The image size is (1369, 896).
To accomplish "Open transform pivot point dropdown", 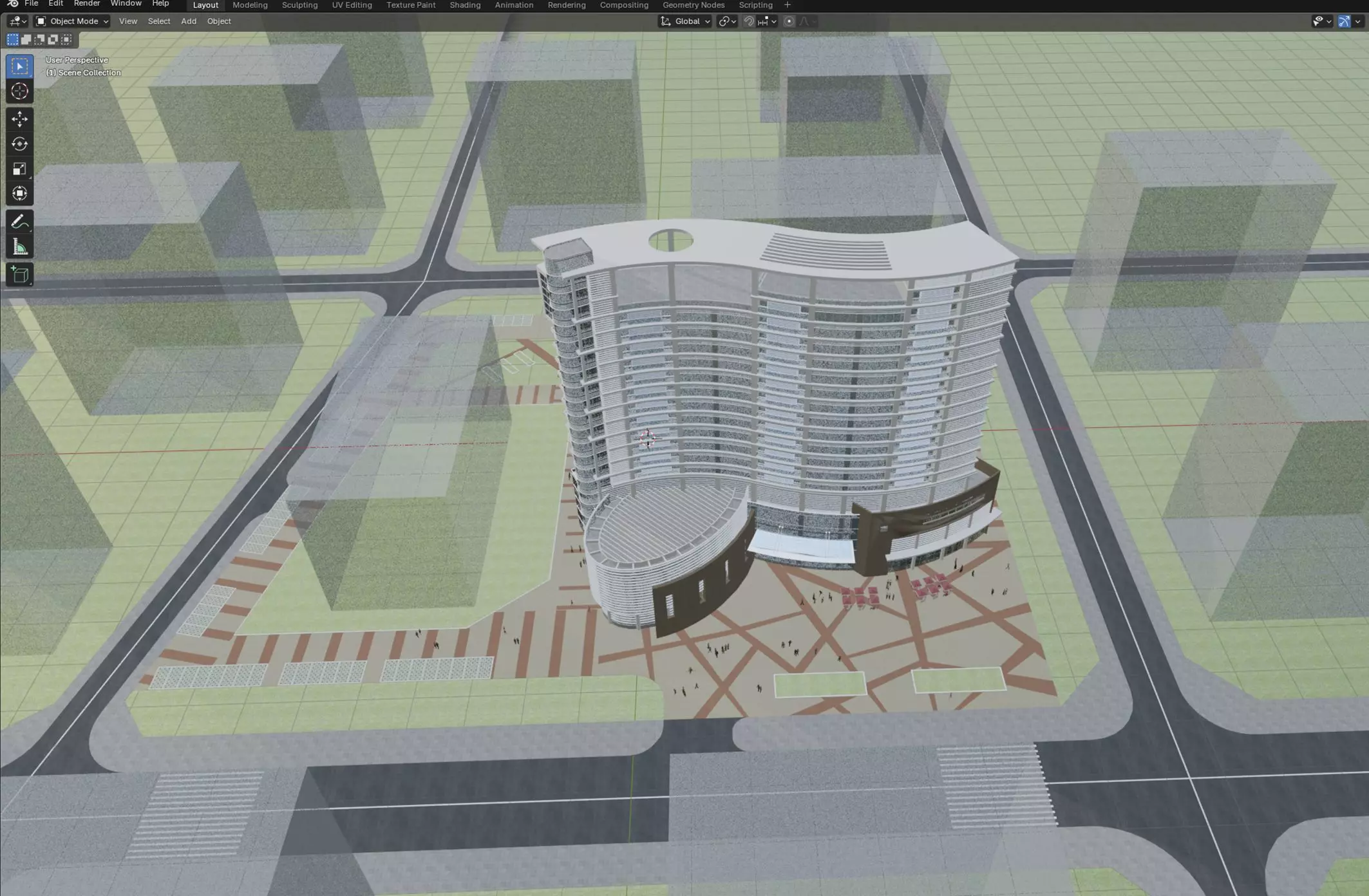I will point(727,21).
